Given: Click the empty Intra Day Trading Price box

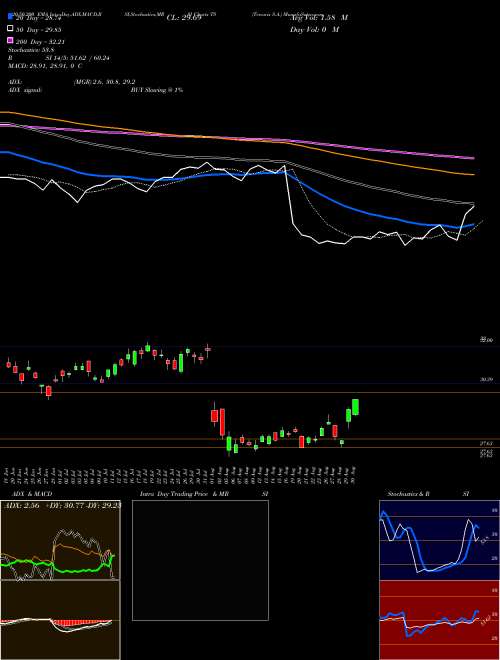Looking at the screenshot, I should [200, 560].
